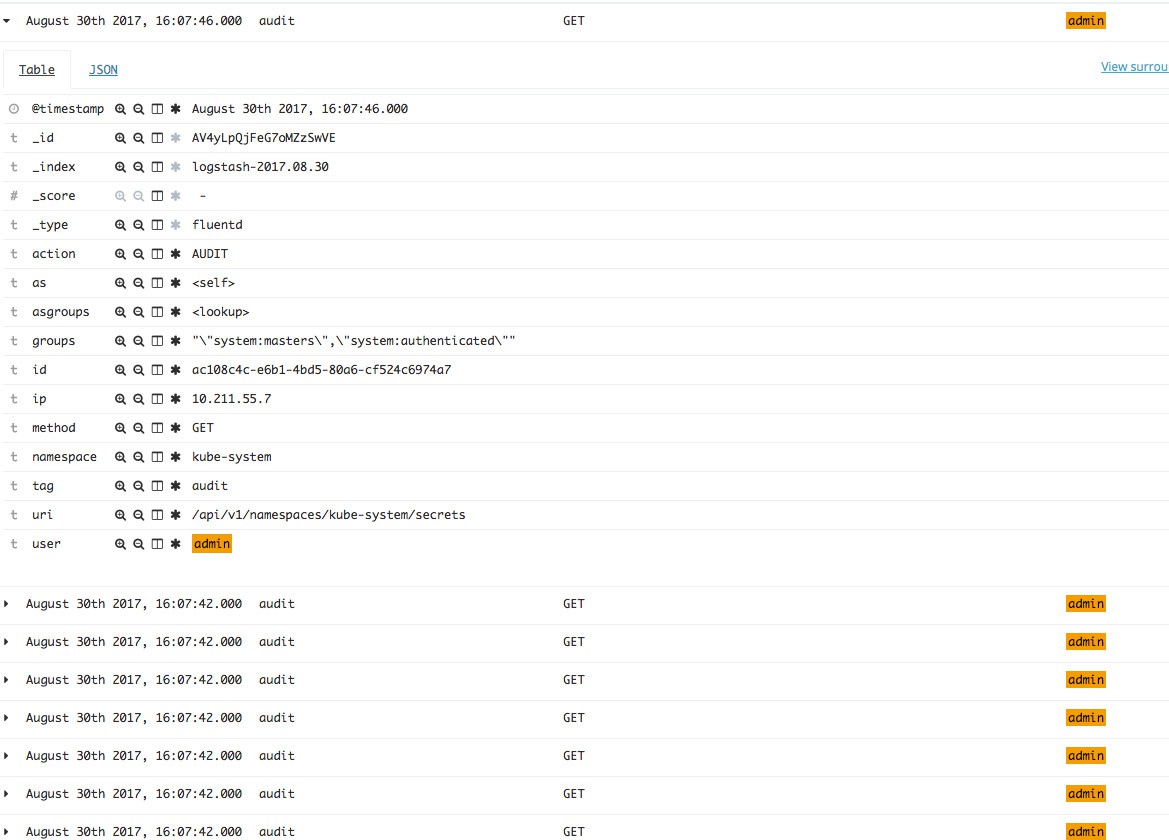
Task: Filter for value on ip row
Action: [120, 400]
